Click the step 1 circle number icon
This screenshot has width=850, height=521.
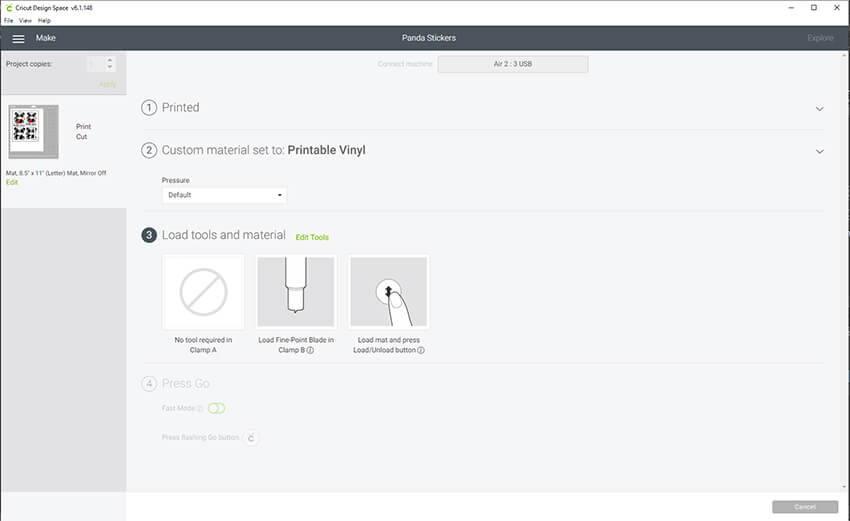click(x=149, y=108)
